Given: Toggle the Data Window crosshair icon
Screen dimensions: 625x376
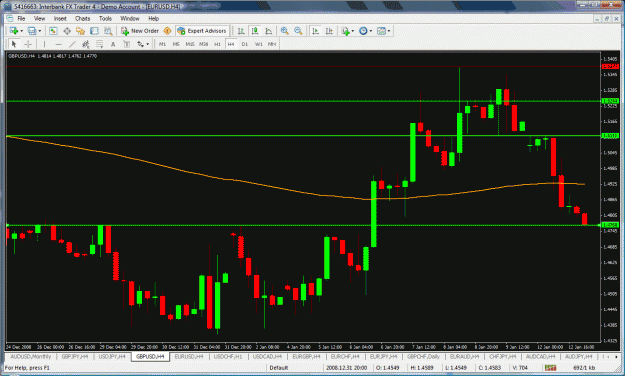Looking at the screenshot, I should [x=67, y=31].
